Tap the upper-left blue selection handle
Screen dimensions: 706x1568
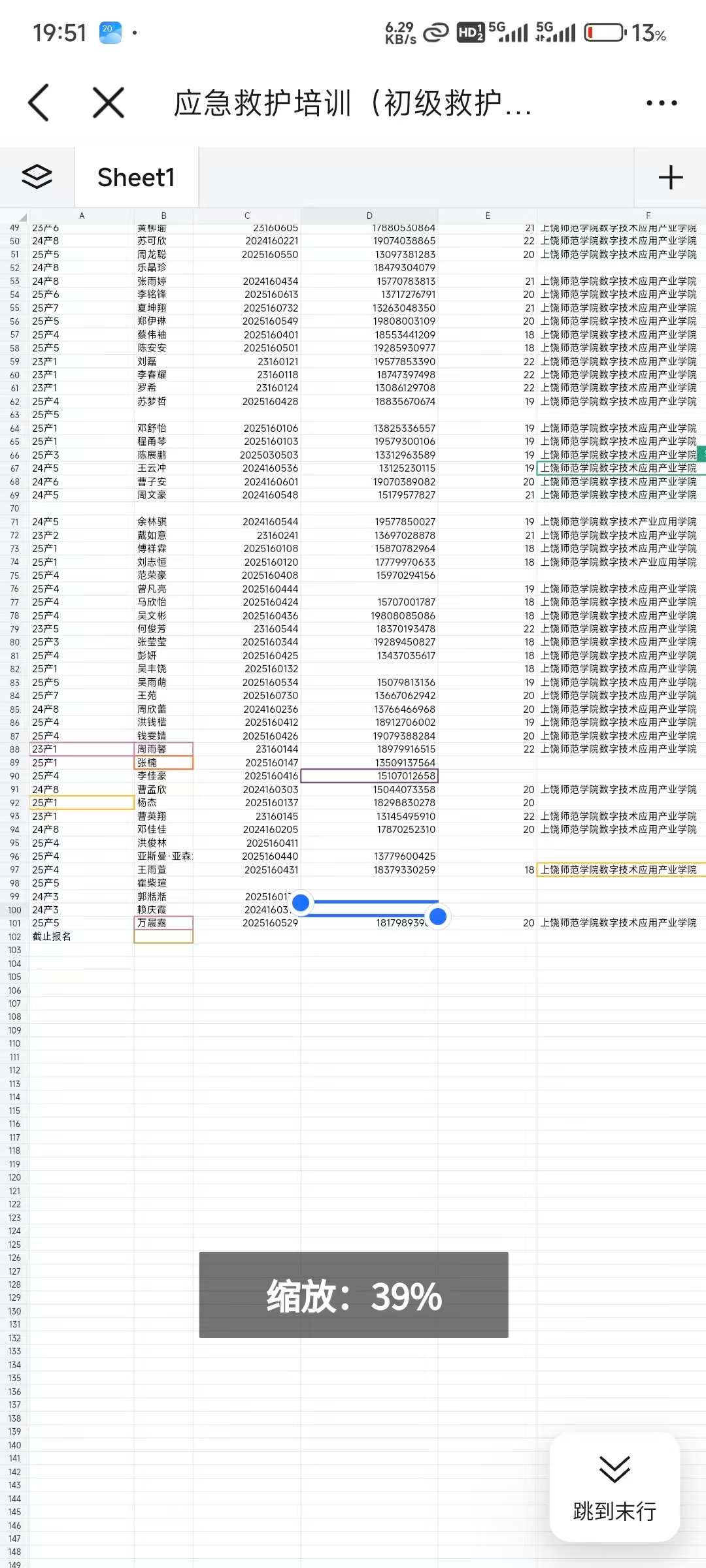pyautogui.click(x=301, y=903)
